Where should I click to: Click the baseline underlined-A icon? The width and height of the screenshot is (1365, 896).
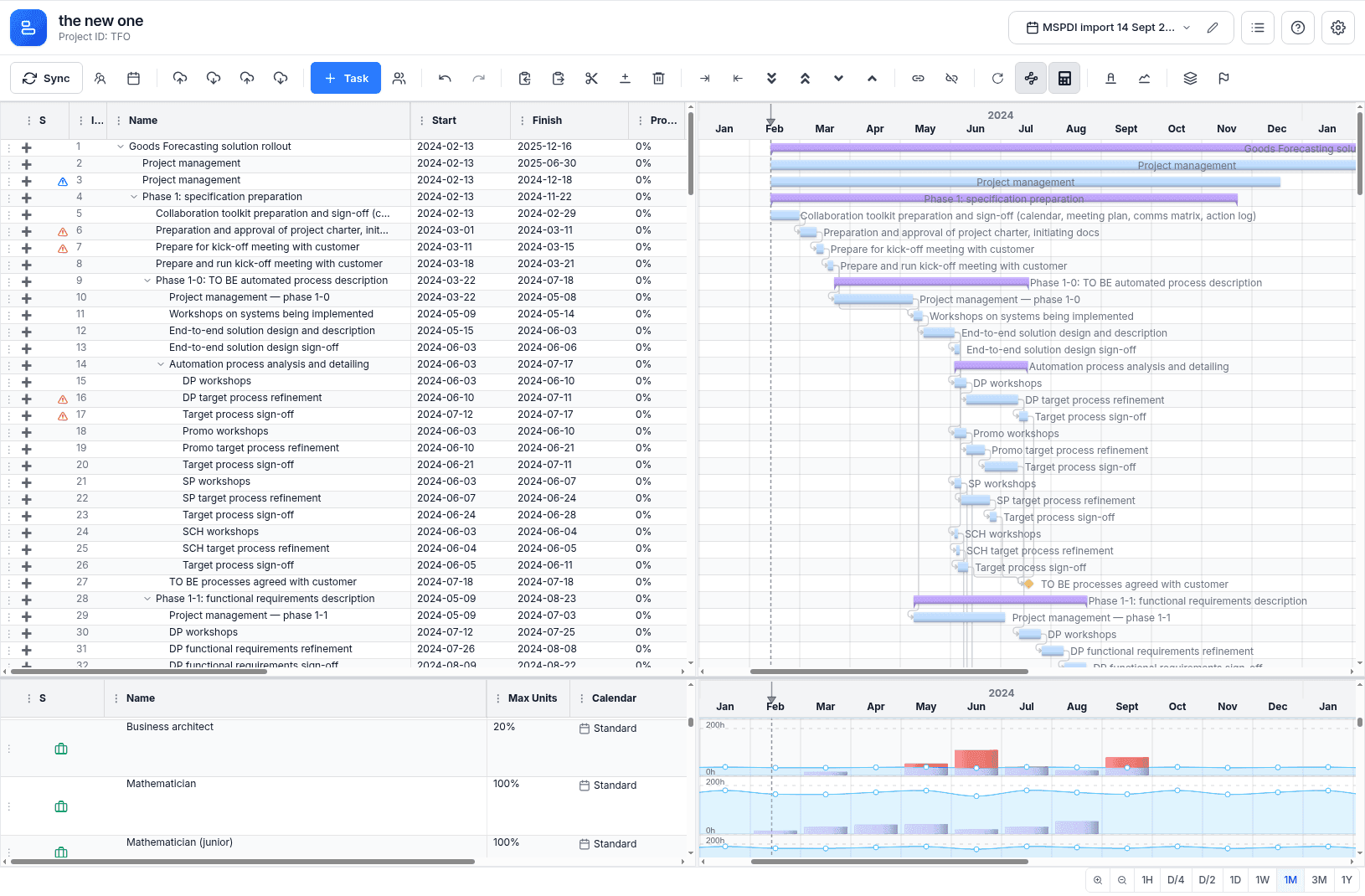1110,78
